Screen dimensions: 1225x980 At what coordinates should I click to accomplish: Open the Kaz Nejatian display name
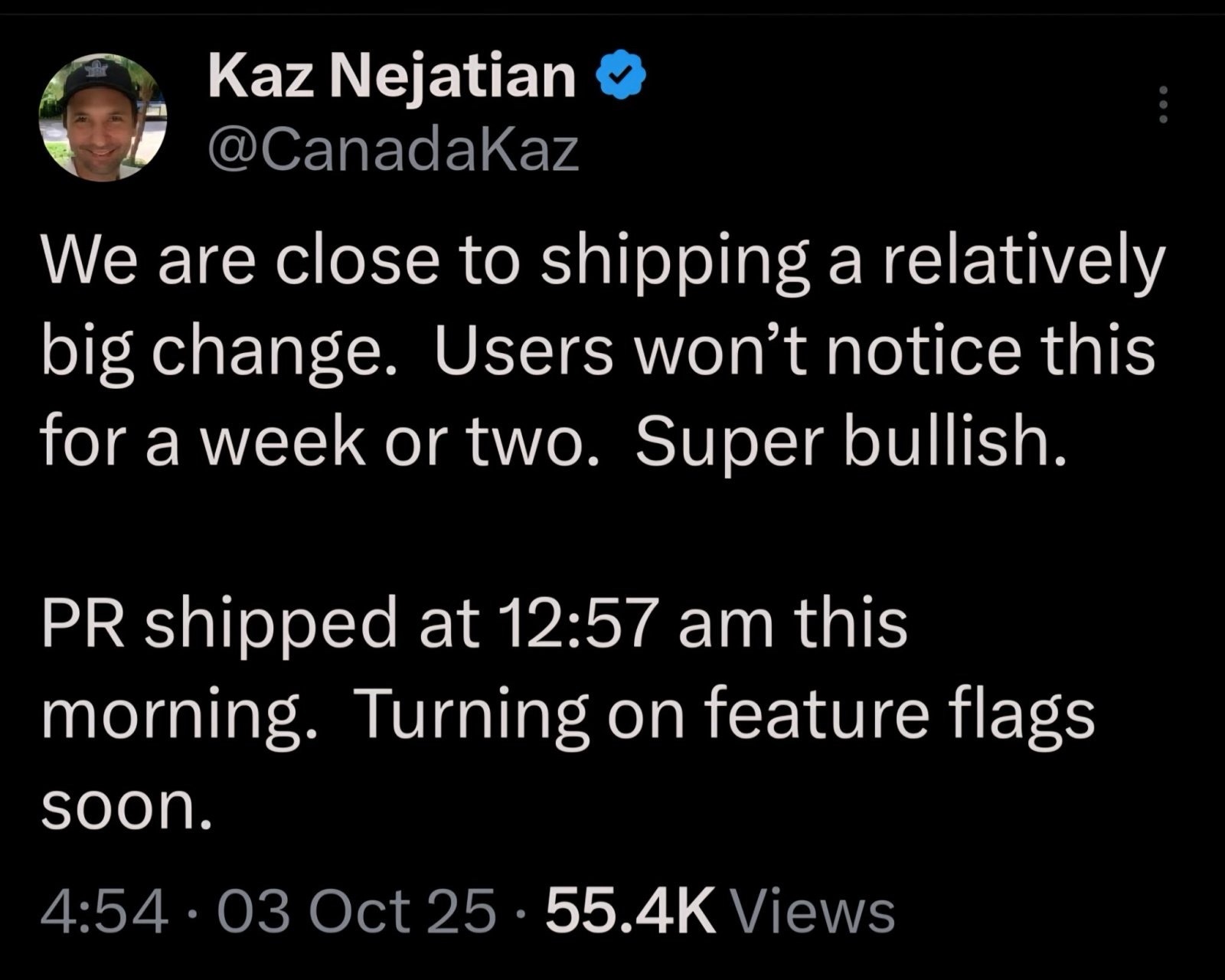pos(392,77)
